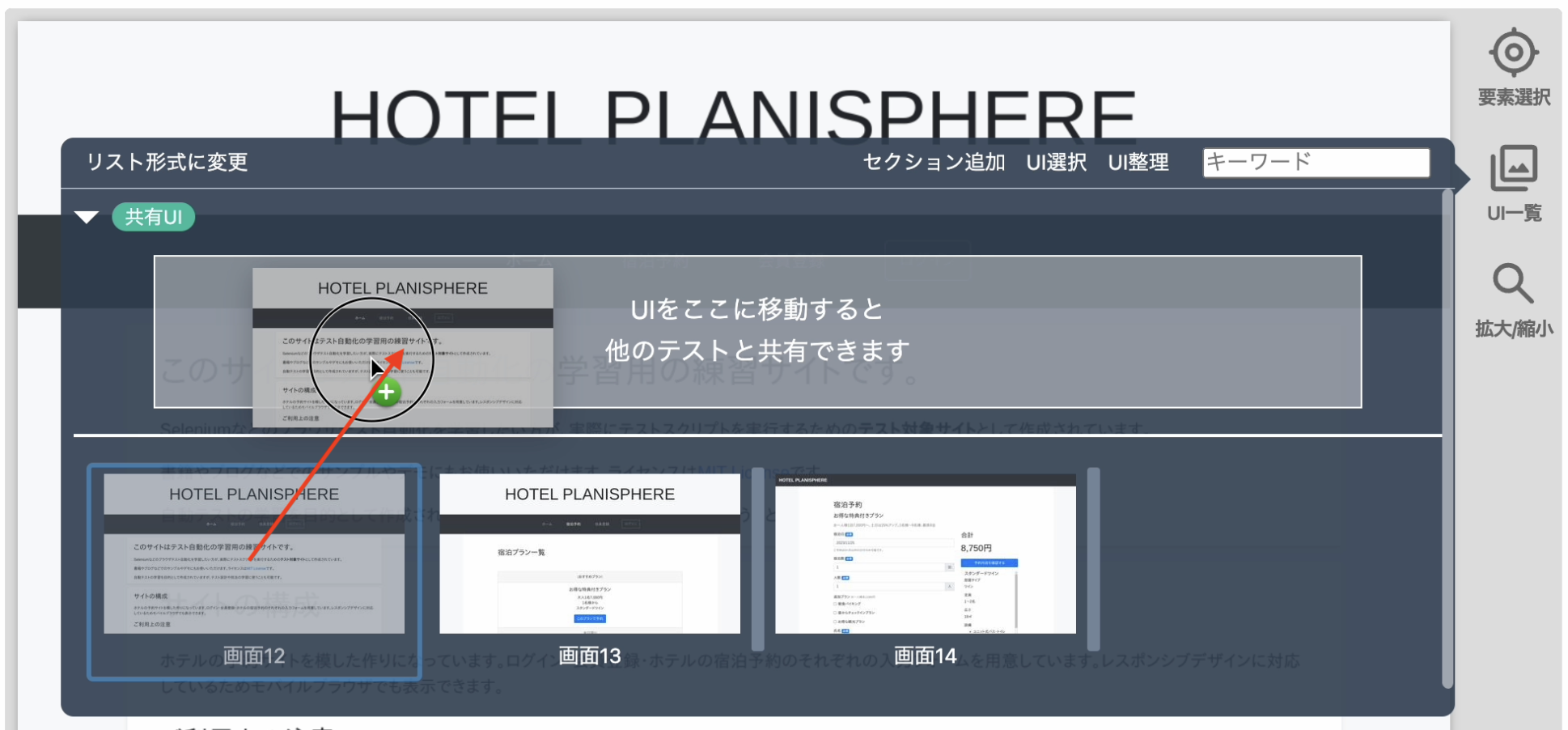Select the 画面14 thumbnail
1568x730 pixels.
926,554
